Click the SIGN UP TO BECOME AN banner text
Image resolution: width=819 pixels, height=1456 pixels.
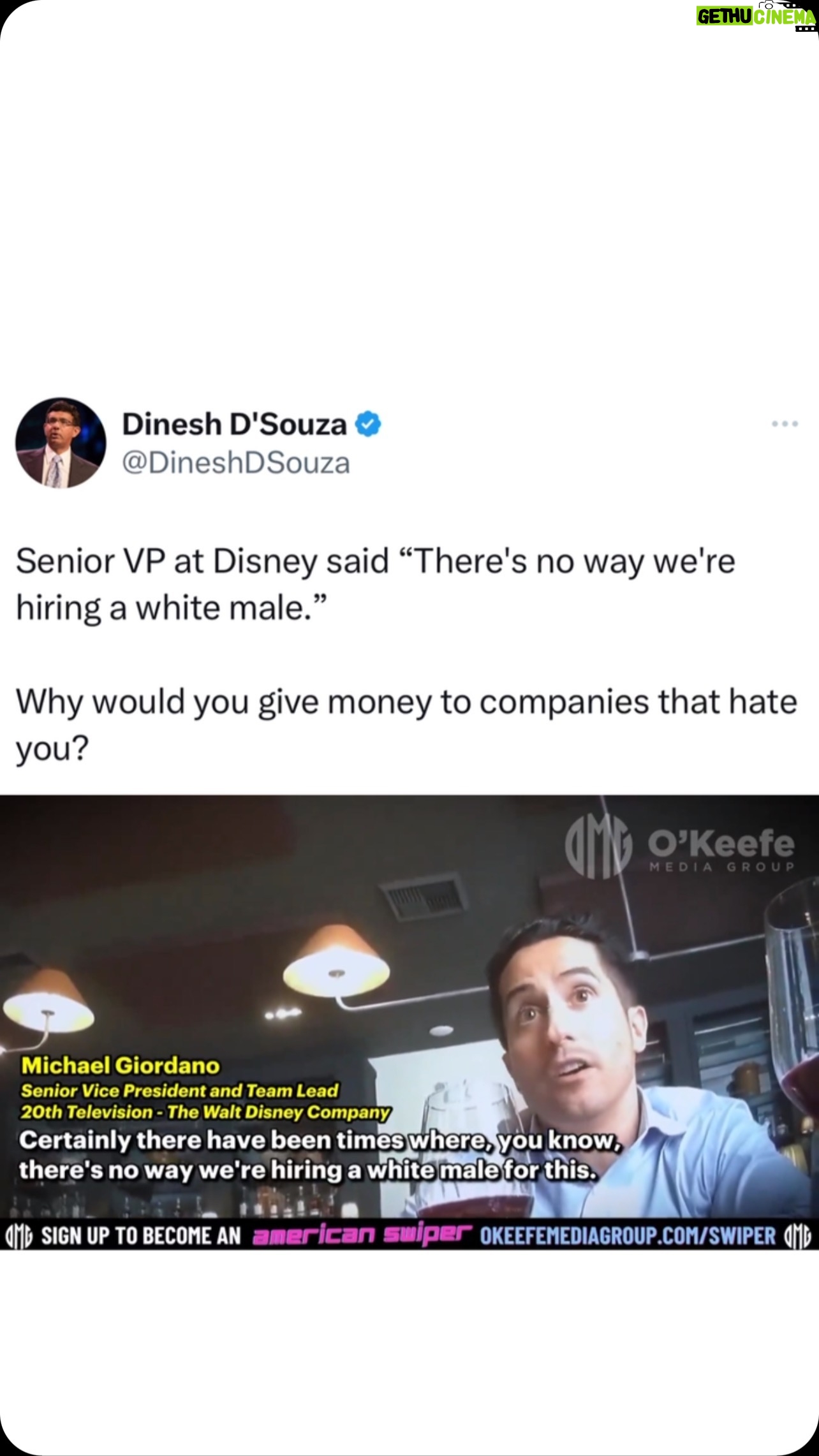coord(141,1236)
